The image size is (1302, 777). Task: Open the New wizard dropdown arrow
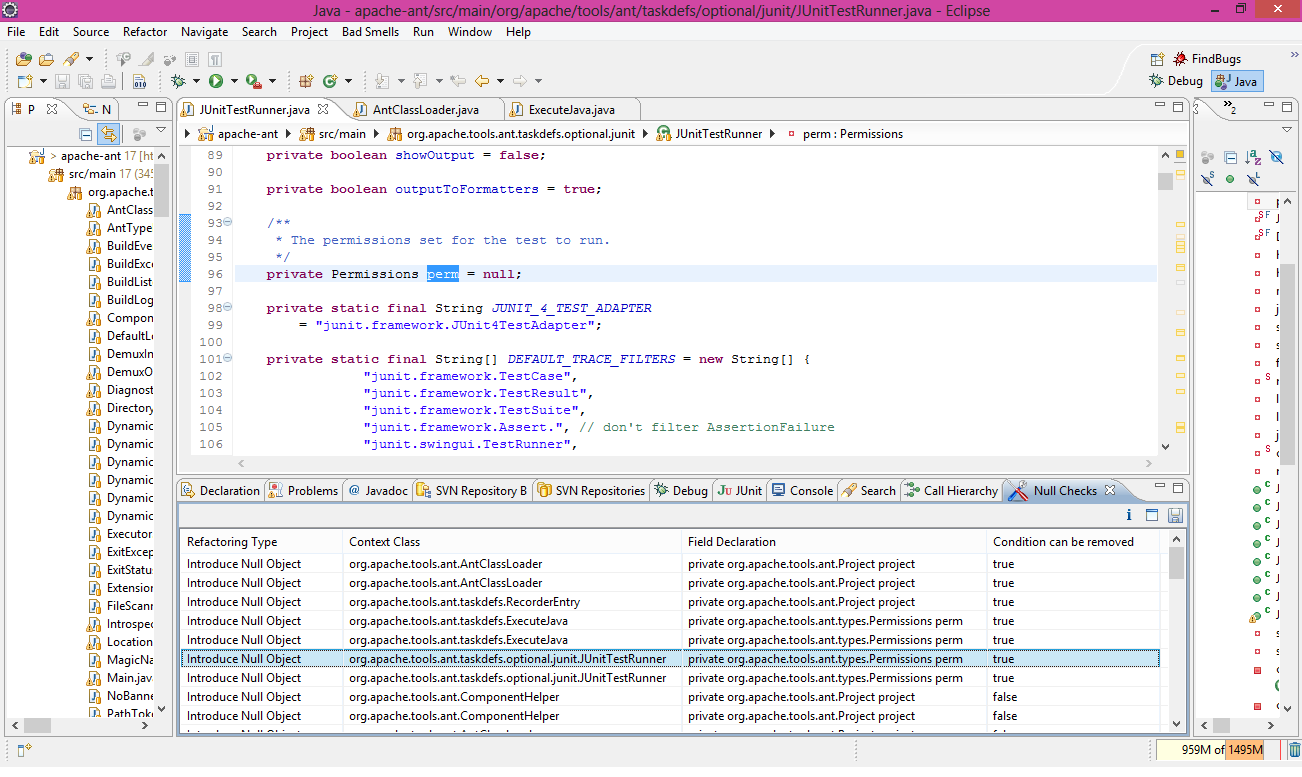coord(43,81)
